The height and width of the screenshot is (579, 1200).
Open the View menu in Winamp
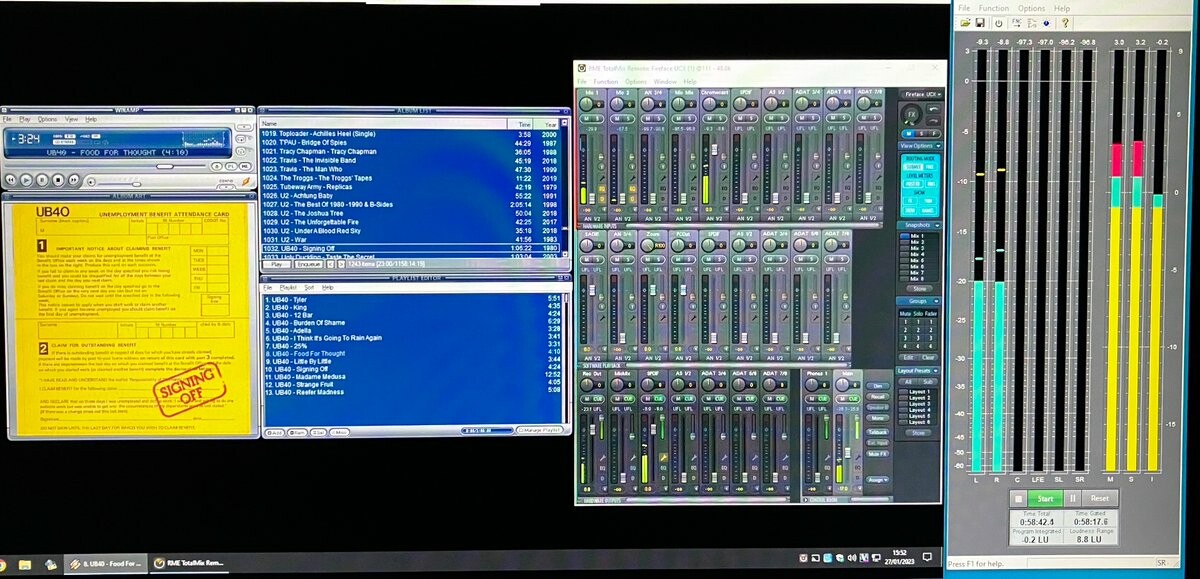click(72, 119)
